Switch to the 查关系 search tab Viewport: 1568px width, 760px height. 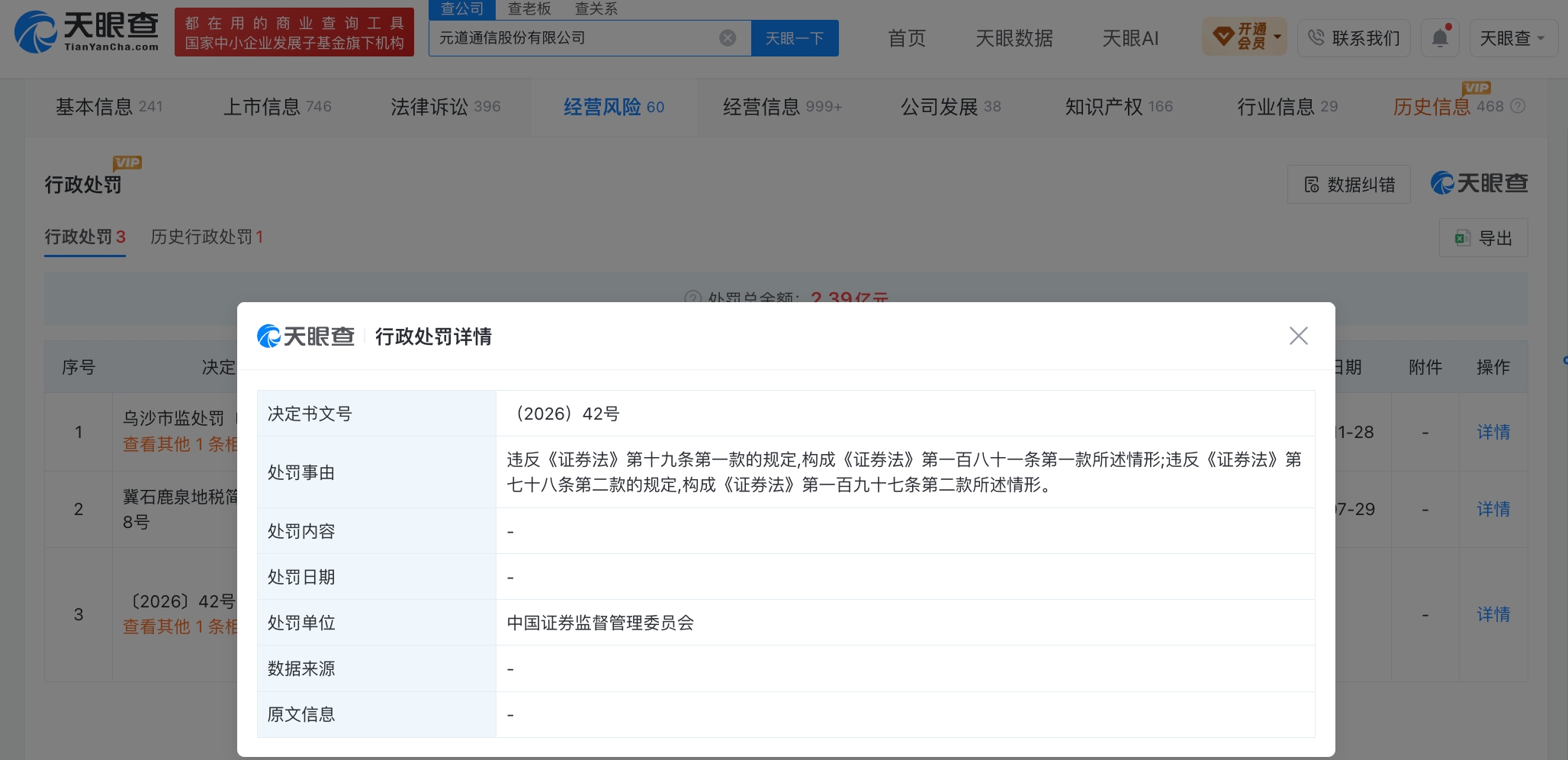point(596,9)
